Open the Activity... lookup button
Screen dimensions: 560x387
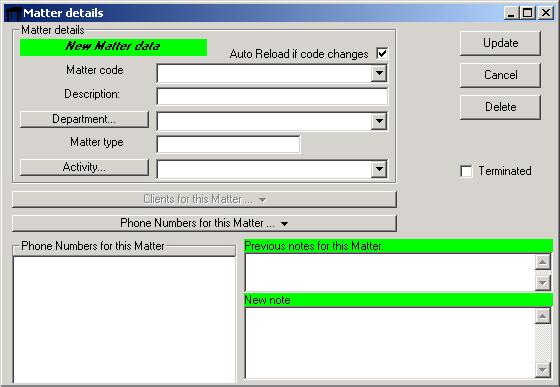84,167
